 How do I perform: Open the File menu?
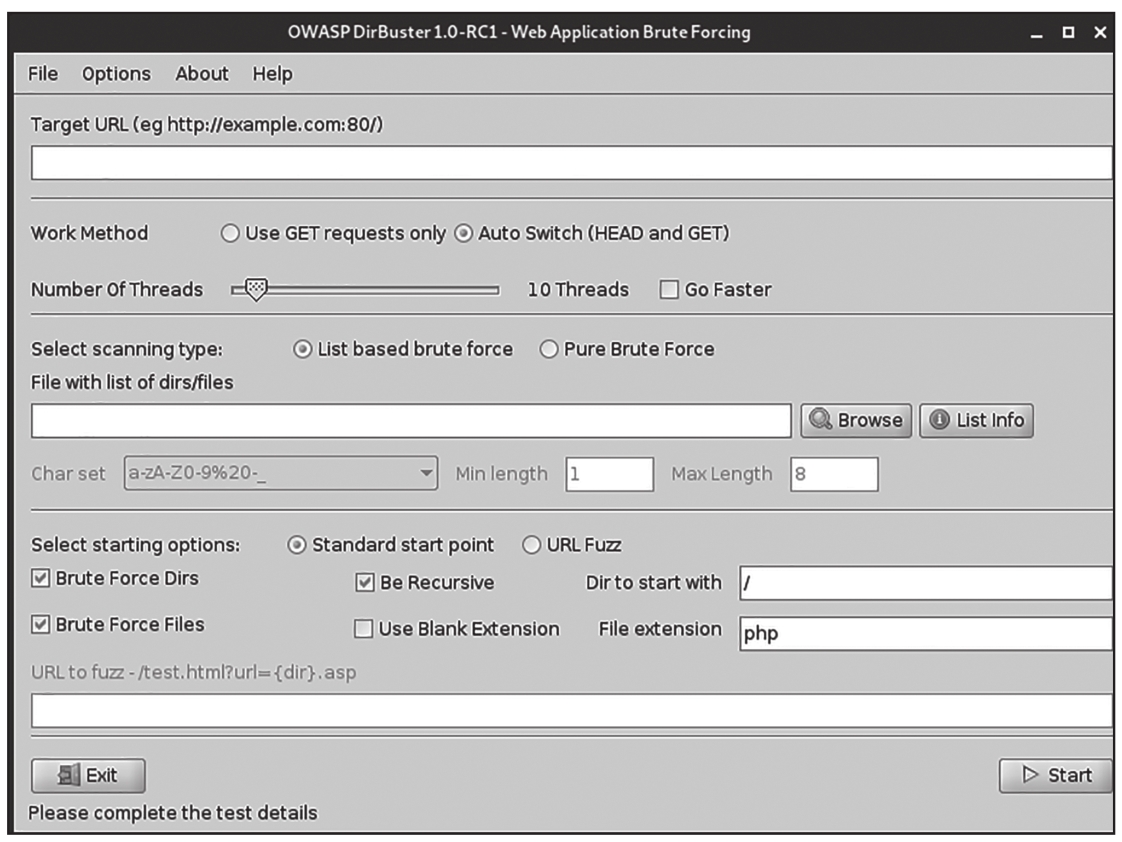click(x=43, y=74)
